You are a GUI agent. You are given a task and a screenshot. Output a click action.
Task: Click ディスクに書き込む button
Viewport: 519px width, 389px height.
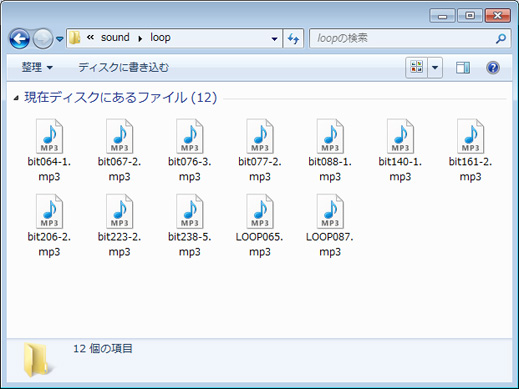tap(124, 68)
